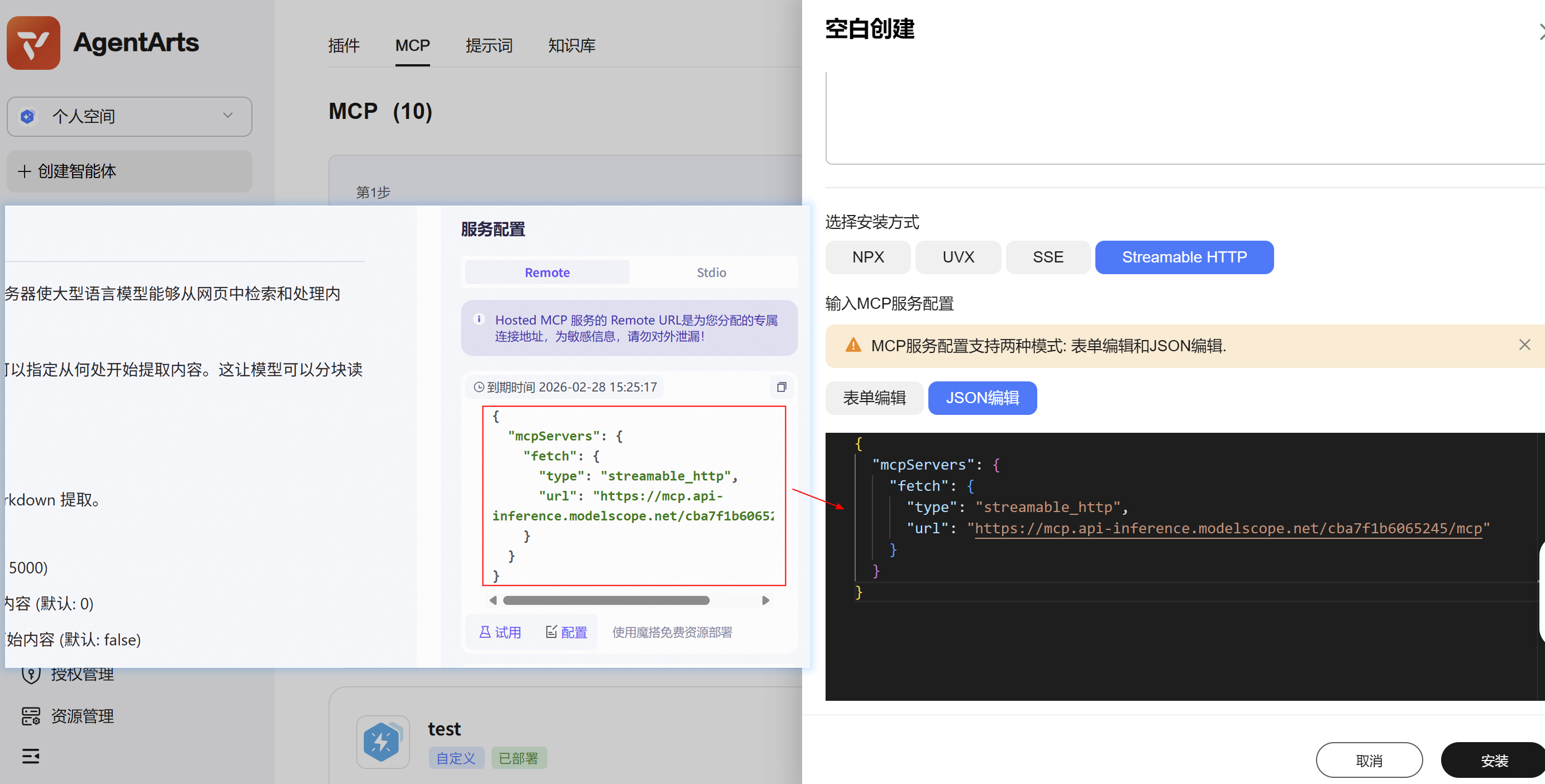The image size is (1545, 784).
Task: Open 资源管理 in the sidebar
Action: (68, 716)
